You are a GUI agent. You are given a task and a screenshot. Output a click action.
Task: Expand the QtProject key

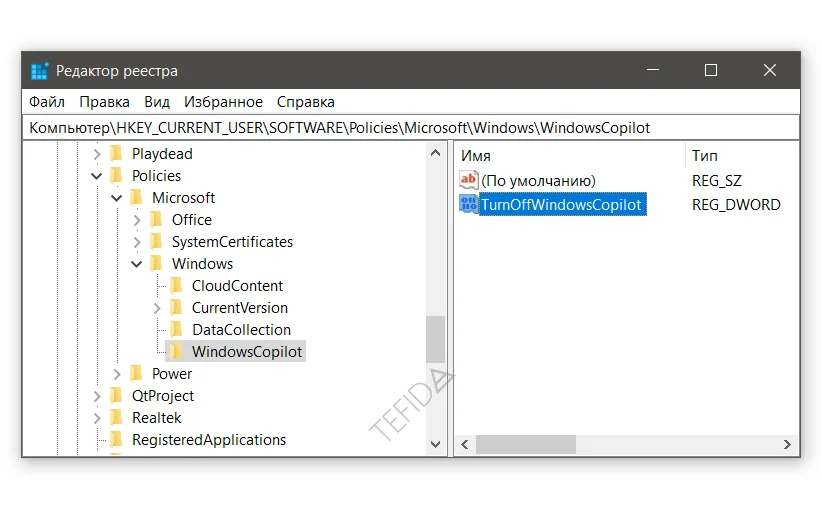tap(97, 396)
